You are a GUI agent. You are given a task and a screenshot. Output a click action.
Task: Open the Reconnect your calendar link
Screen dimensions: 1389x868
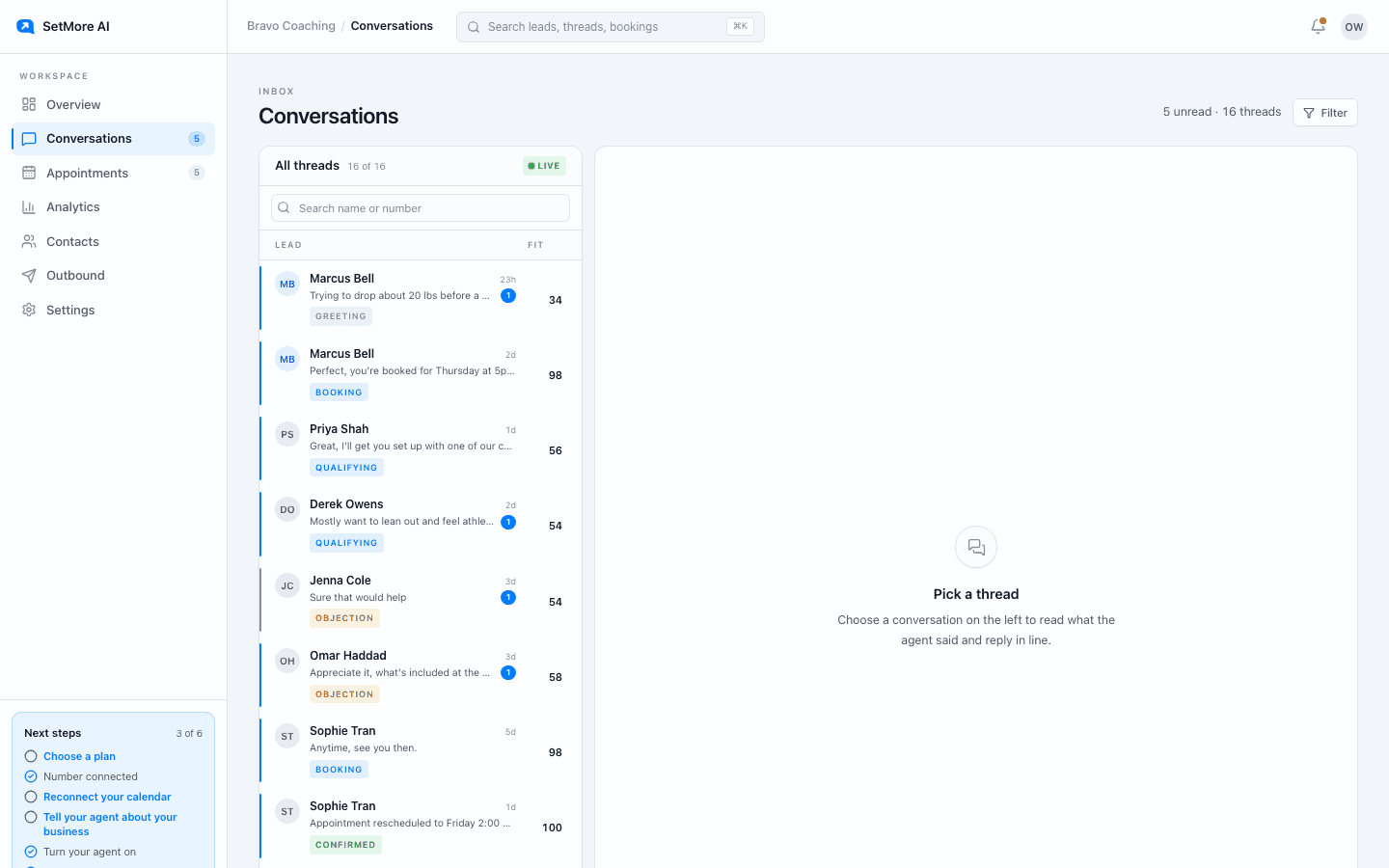107,797
